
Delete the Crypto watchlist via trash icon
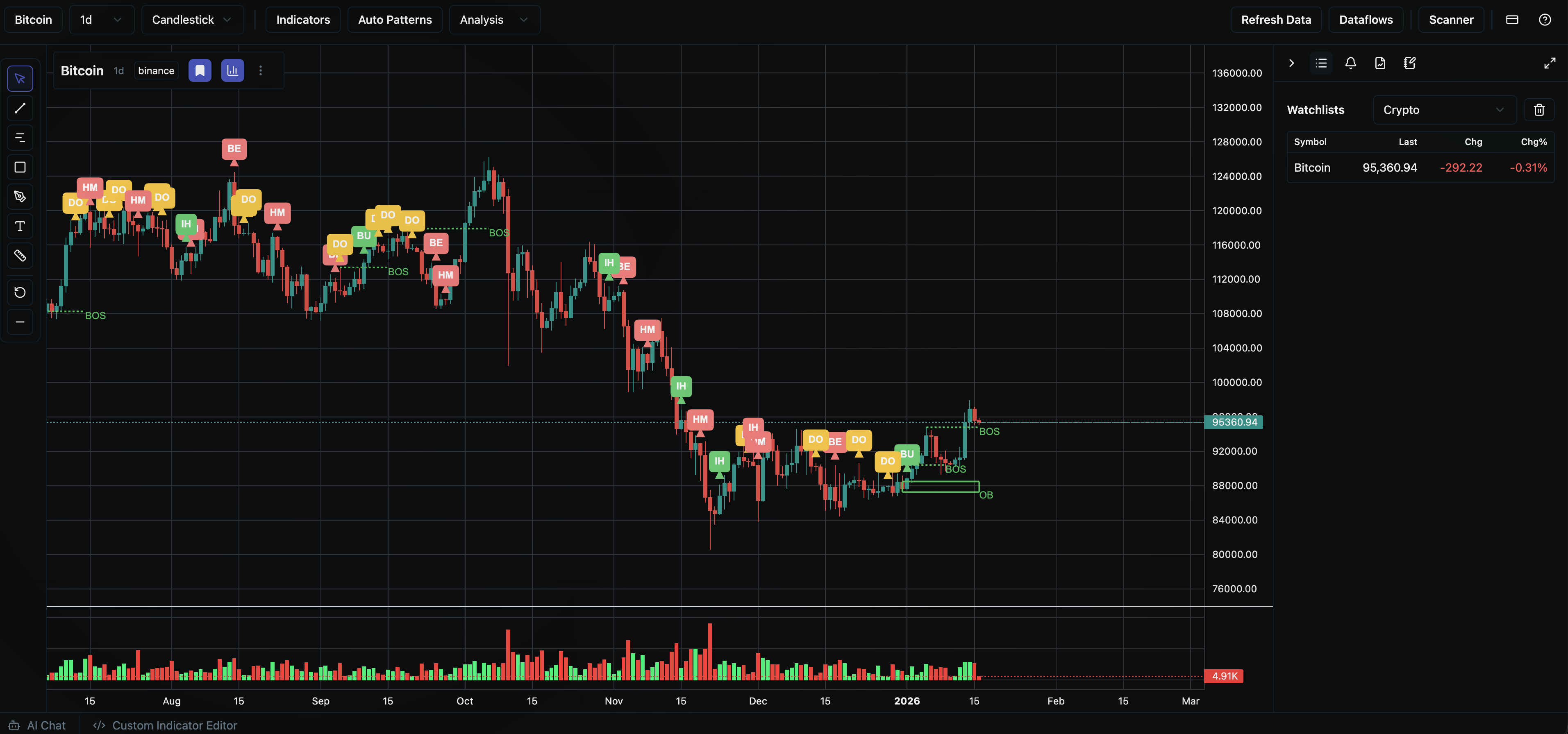pyautogui.click(x=1539, y=109)
